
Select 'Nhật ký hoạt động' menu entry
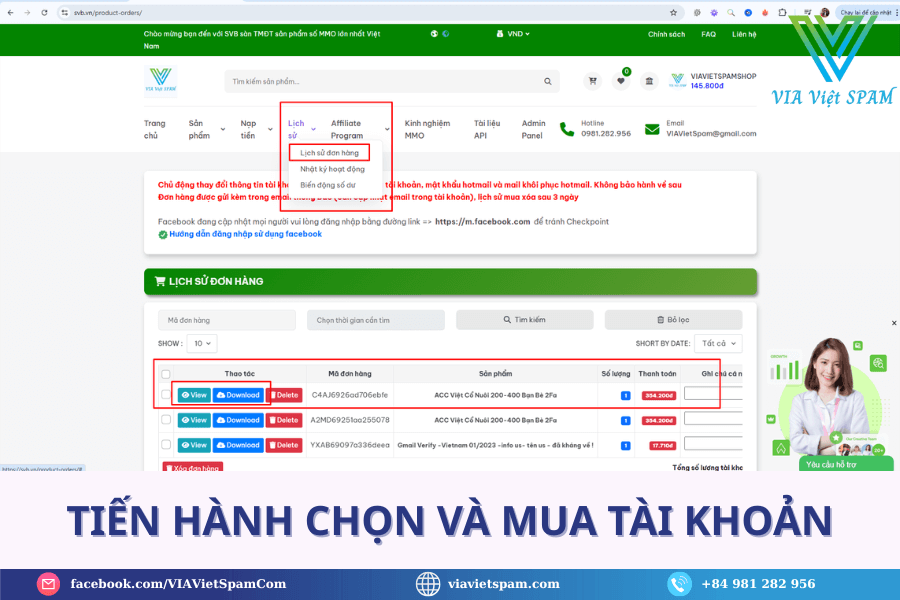(332, 169)
